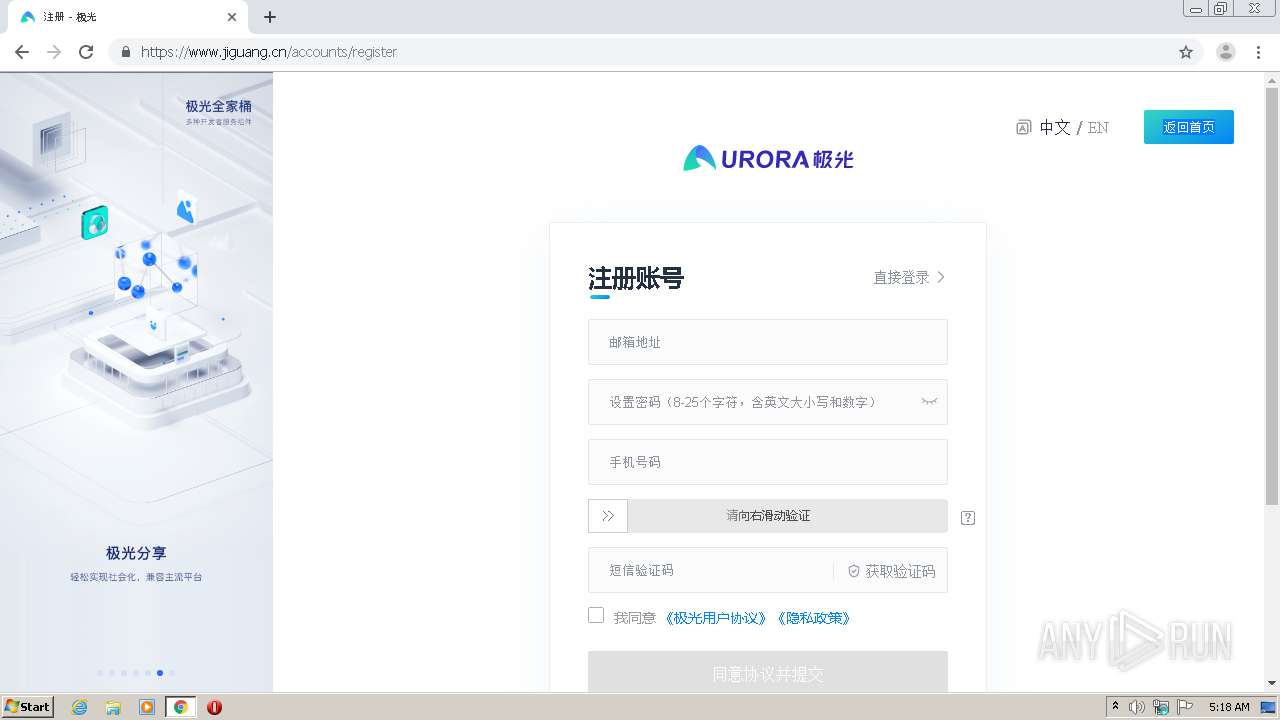Open the media player taskbar icon
Viewport: 1280px width, 720px height.
147,707
